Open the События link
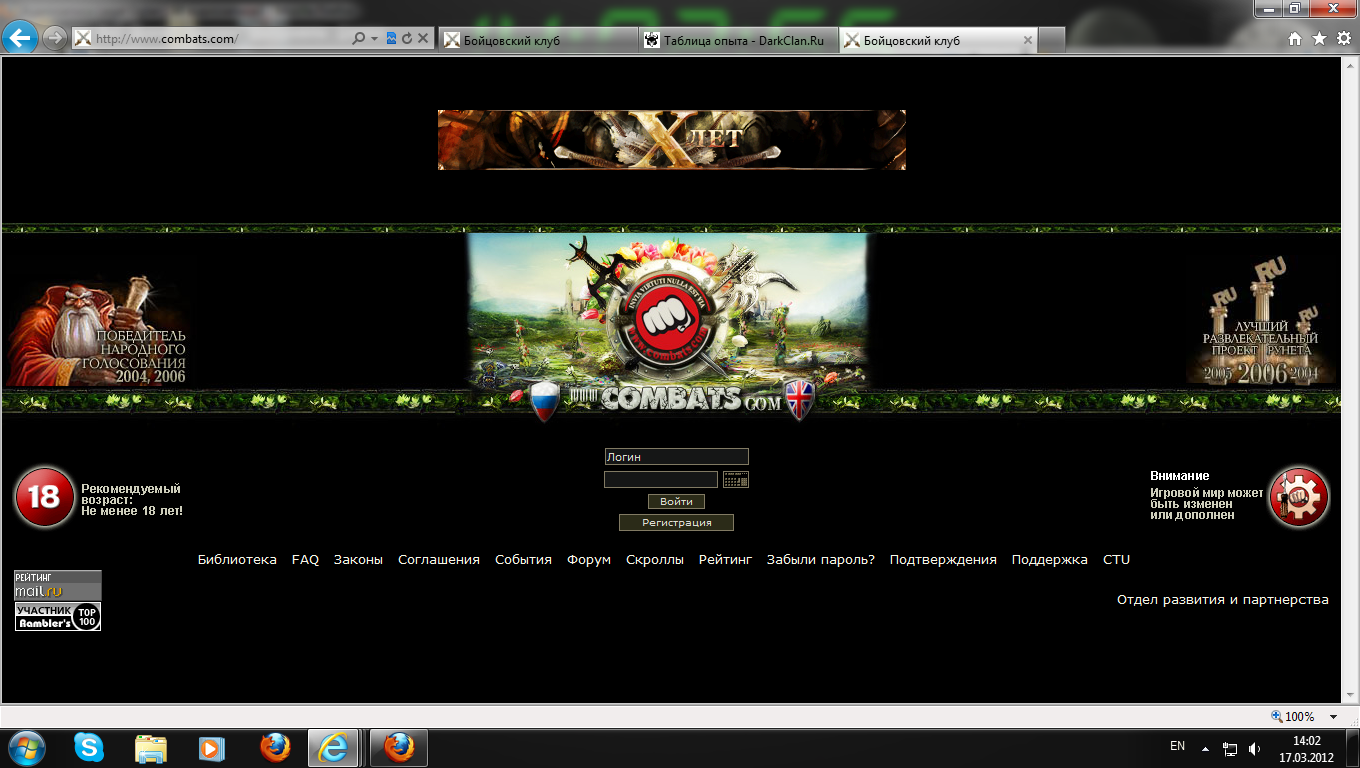The height and width of the screenshot is (768, 1360). point(523,560)
